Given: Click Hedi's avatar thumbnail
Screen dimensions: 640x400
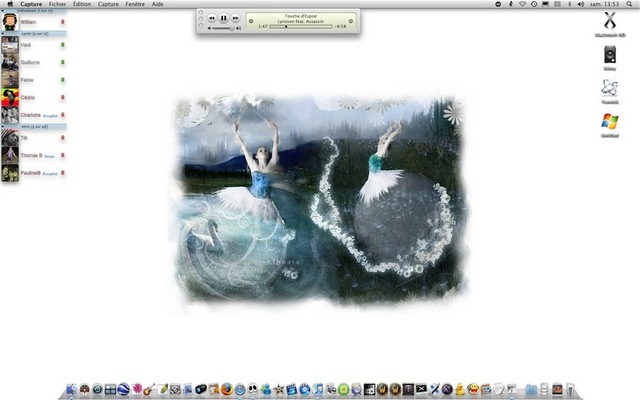Looking at the screenshot, I should click(x=10, y=45).
